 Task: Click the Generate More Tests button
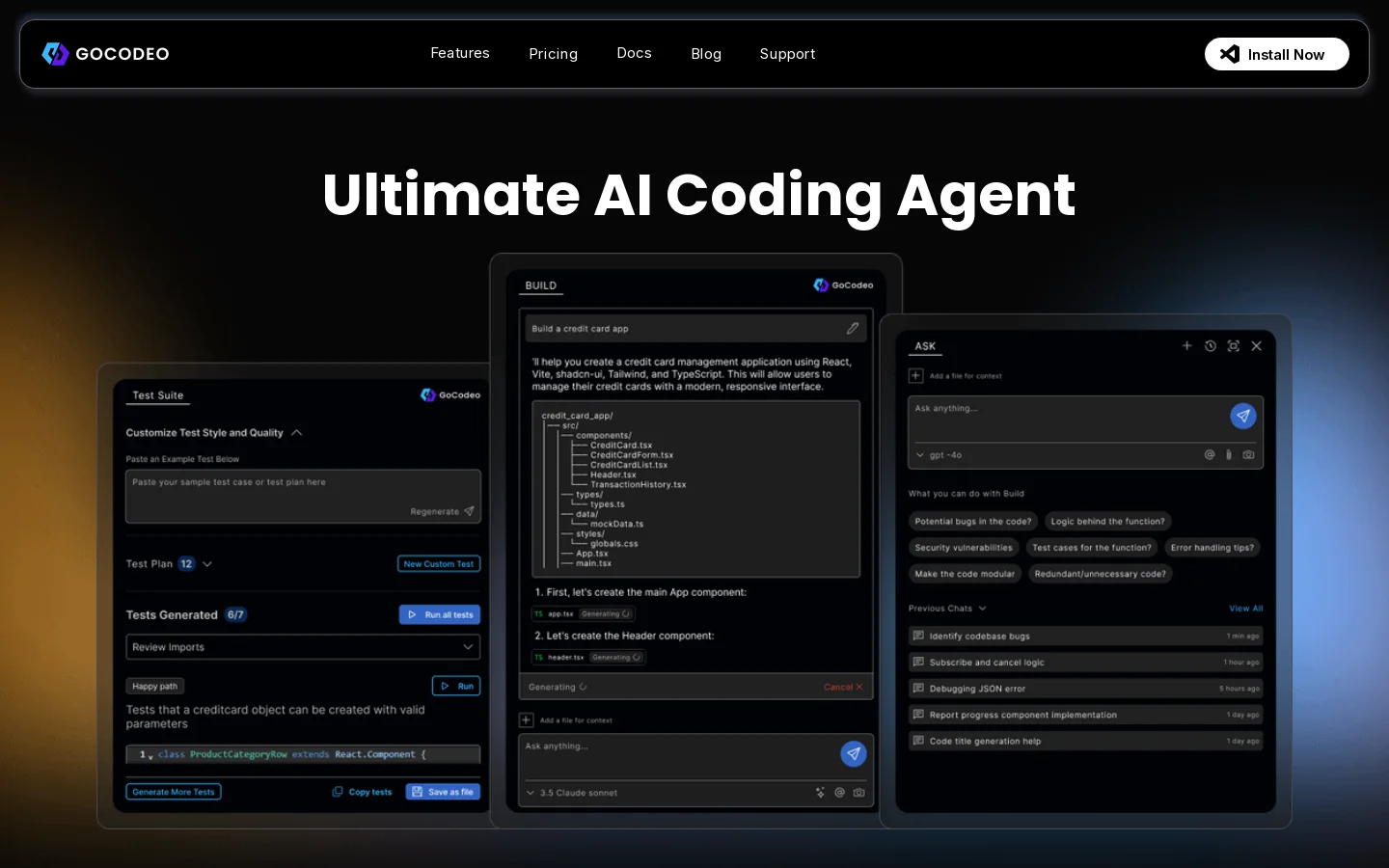174,792
